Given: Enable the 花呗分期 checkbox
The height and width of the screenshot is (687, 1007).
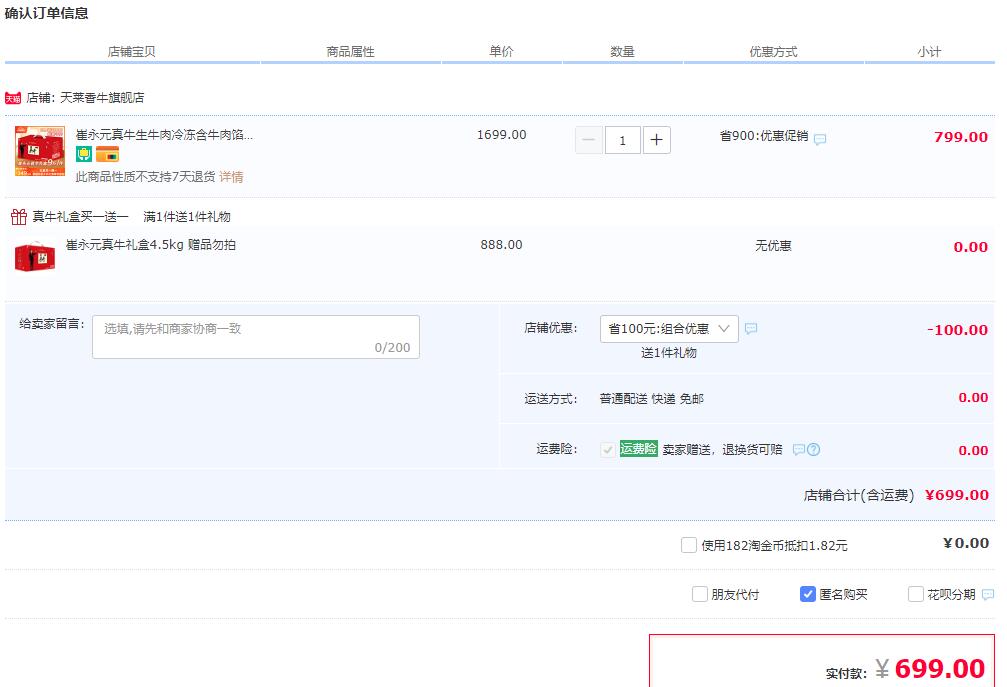Looking at the screenshot, I should (x=916, y=594).
